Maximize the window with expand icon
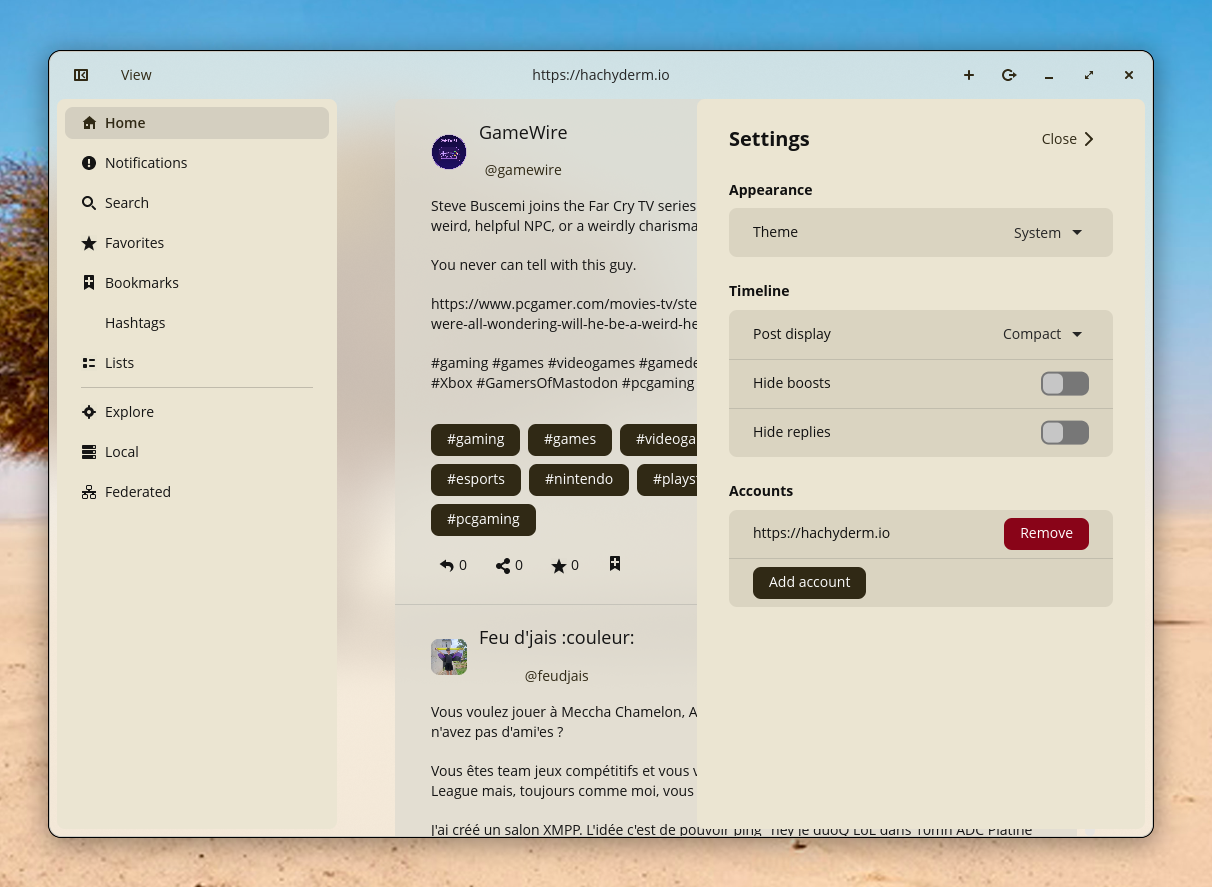 1089,75
